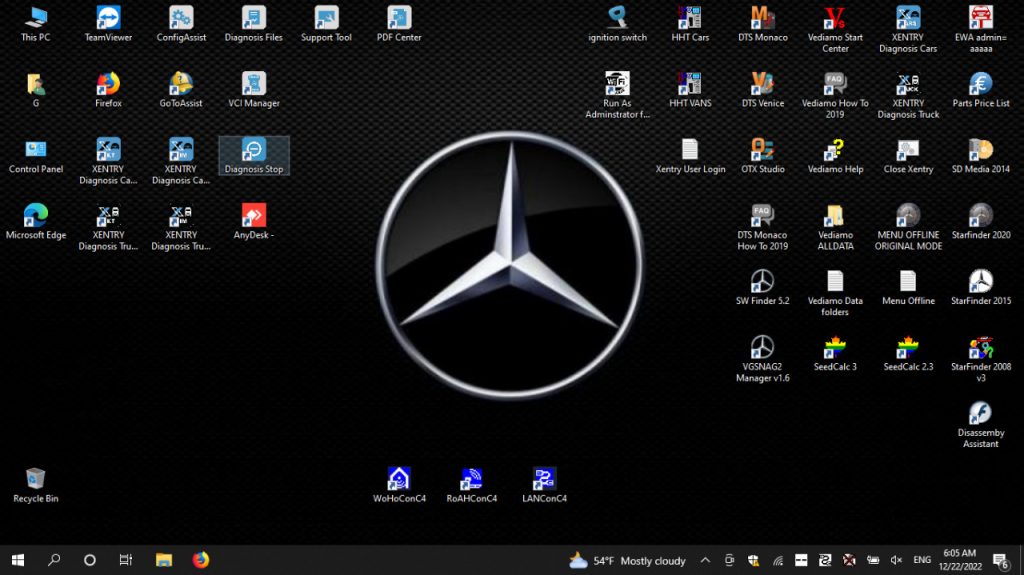Open Recycle Bin
Image resolution: width=1024 pixels, height=575 pixels.
[35, 485]
